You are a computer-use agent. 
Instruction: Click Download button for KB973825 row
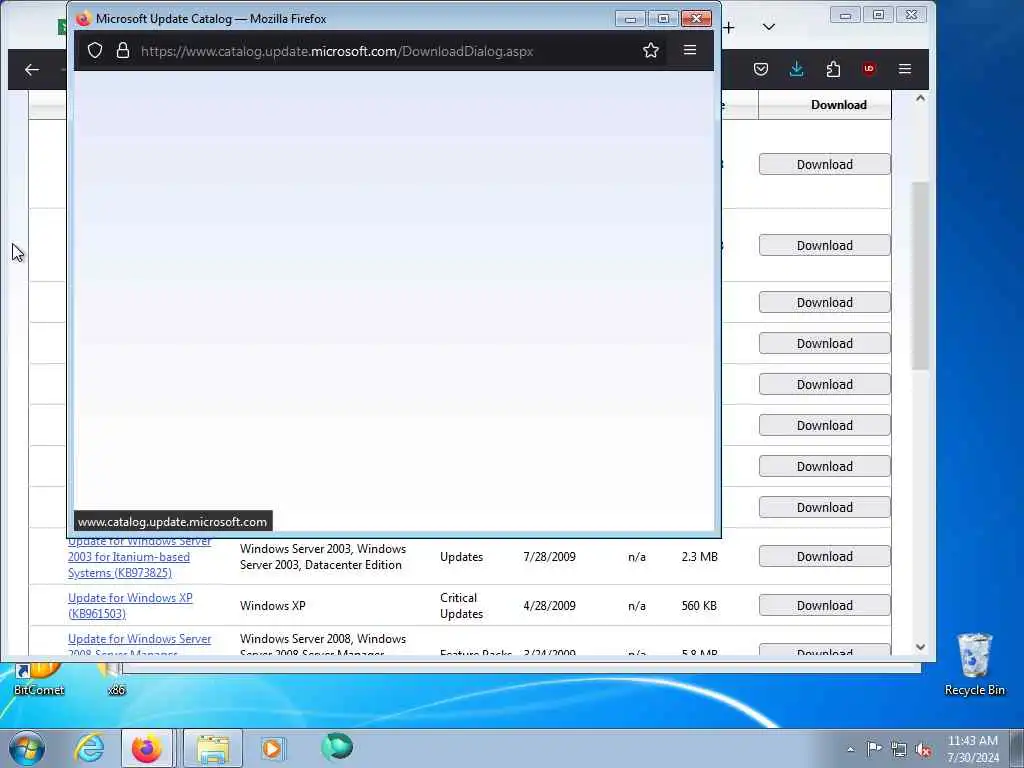coord(824,556)
